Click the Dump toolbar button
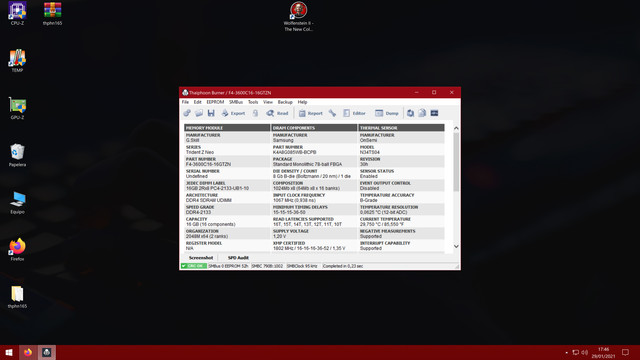 pos(387,113)
